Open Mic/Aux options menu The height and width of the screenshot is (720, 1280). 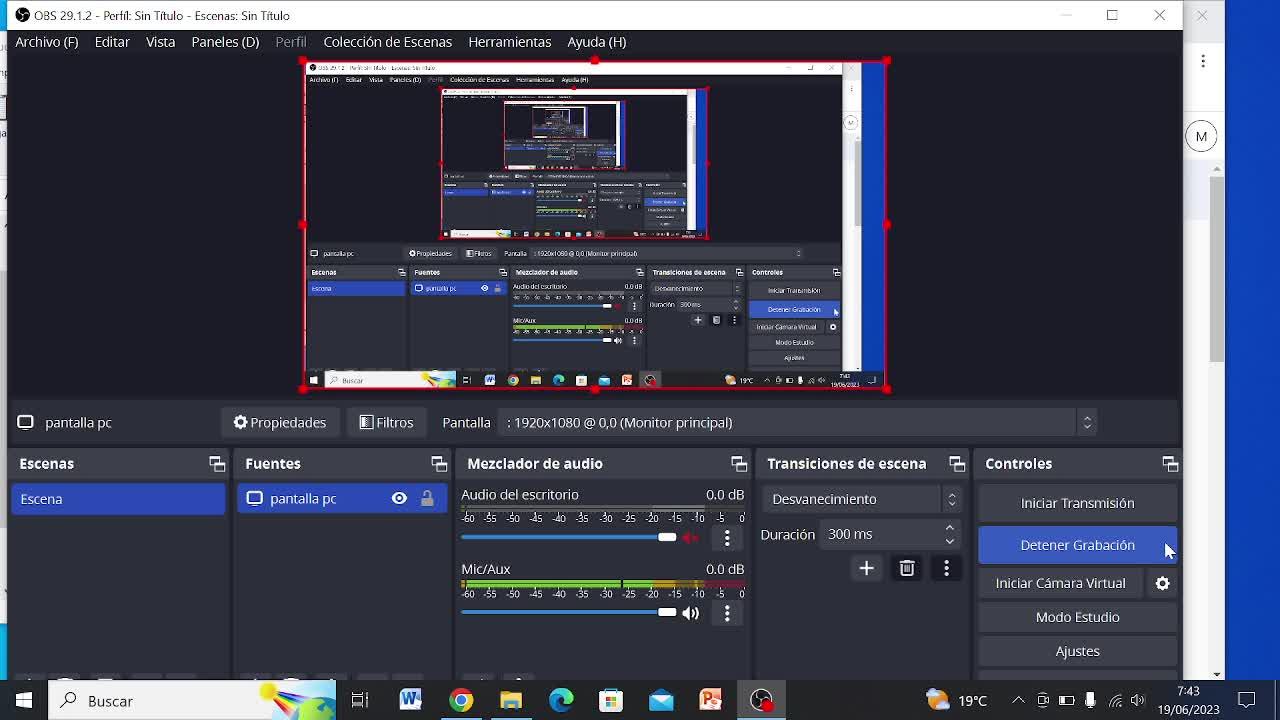click(x=727, y=613)
